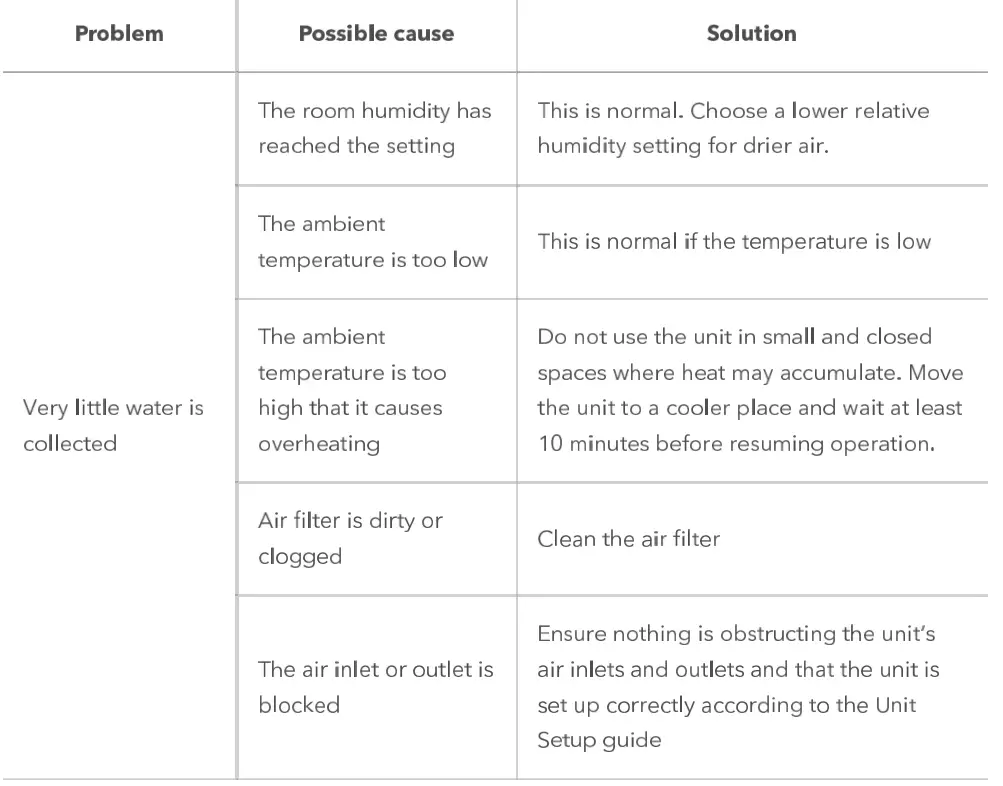Click "The room humidity has reached the setting"

[375, 128]
